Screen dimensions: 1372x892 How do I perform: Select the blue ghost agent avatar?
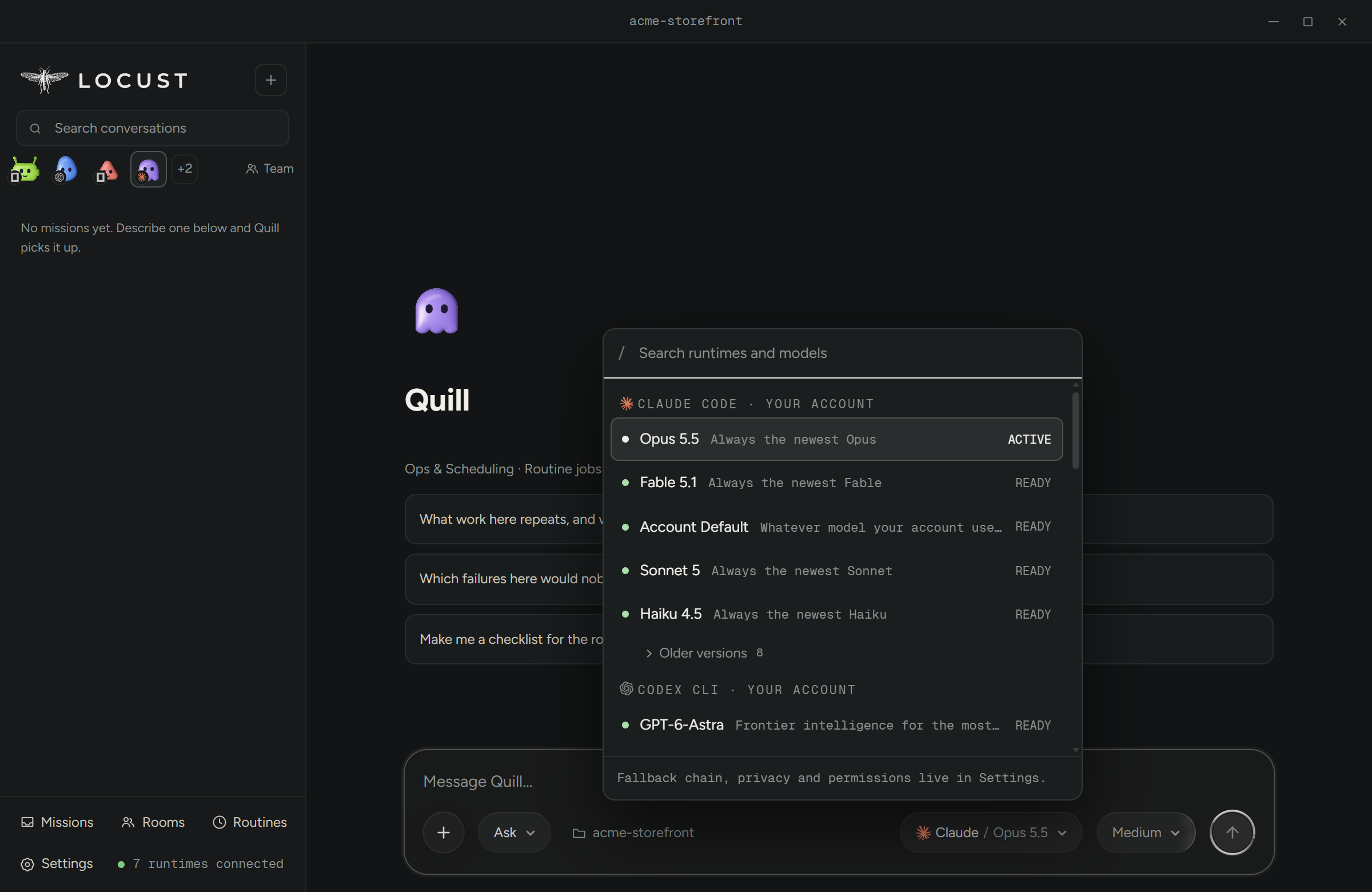pyautogui.click(x=66, y=169)
